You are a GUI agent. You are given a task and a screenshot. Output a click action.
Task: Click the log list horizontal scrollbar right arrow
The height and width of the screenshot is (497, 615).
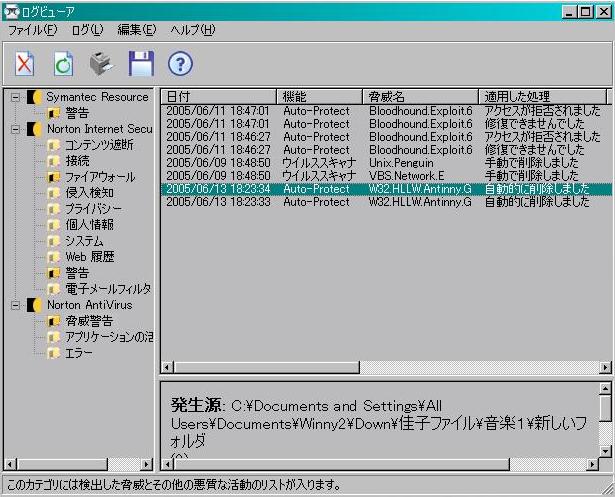606,368
